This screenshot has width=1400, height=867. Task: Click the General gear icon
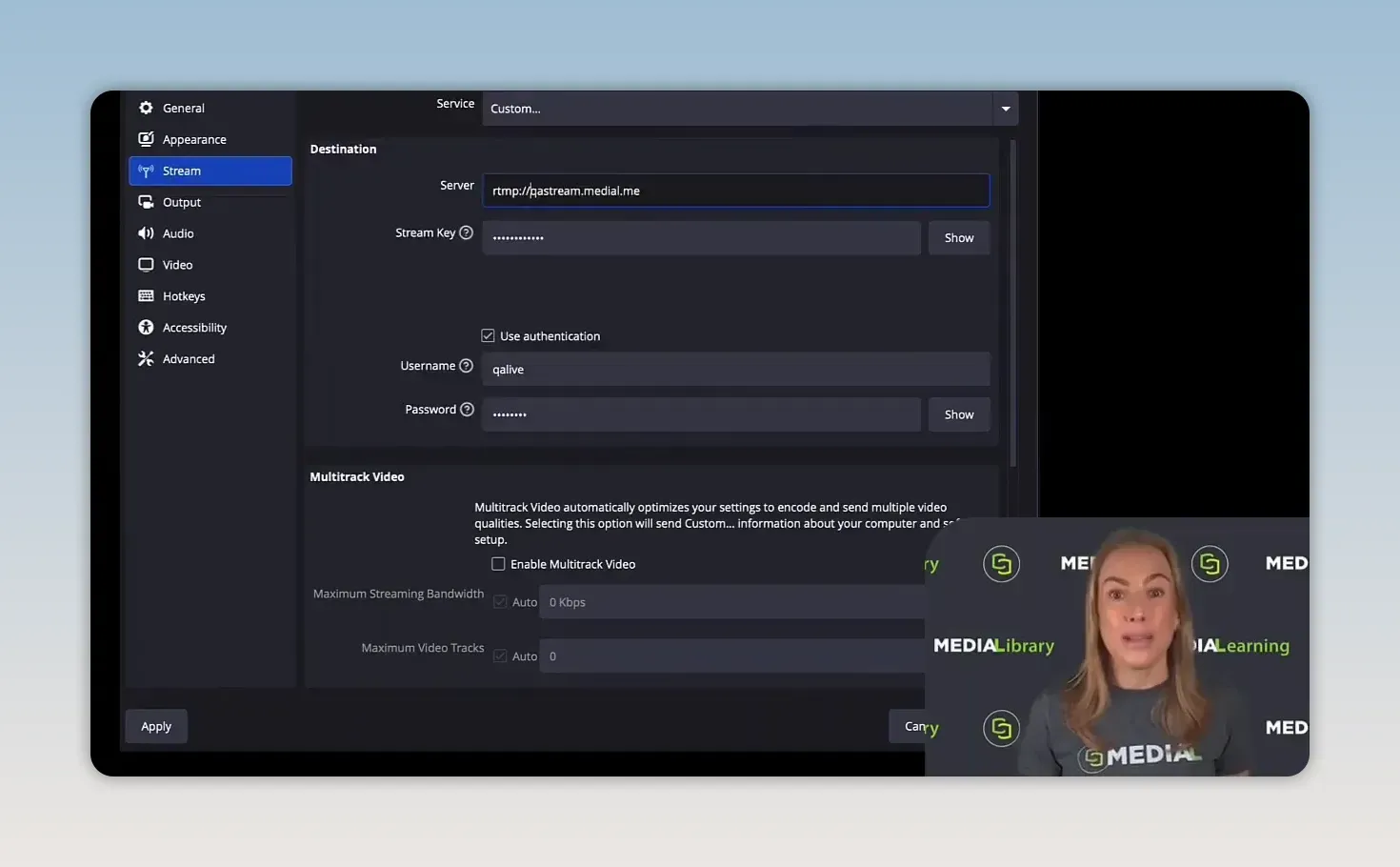tap(146, 108)
